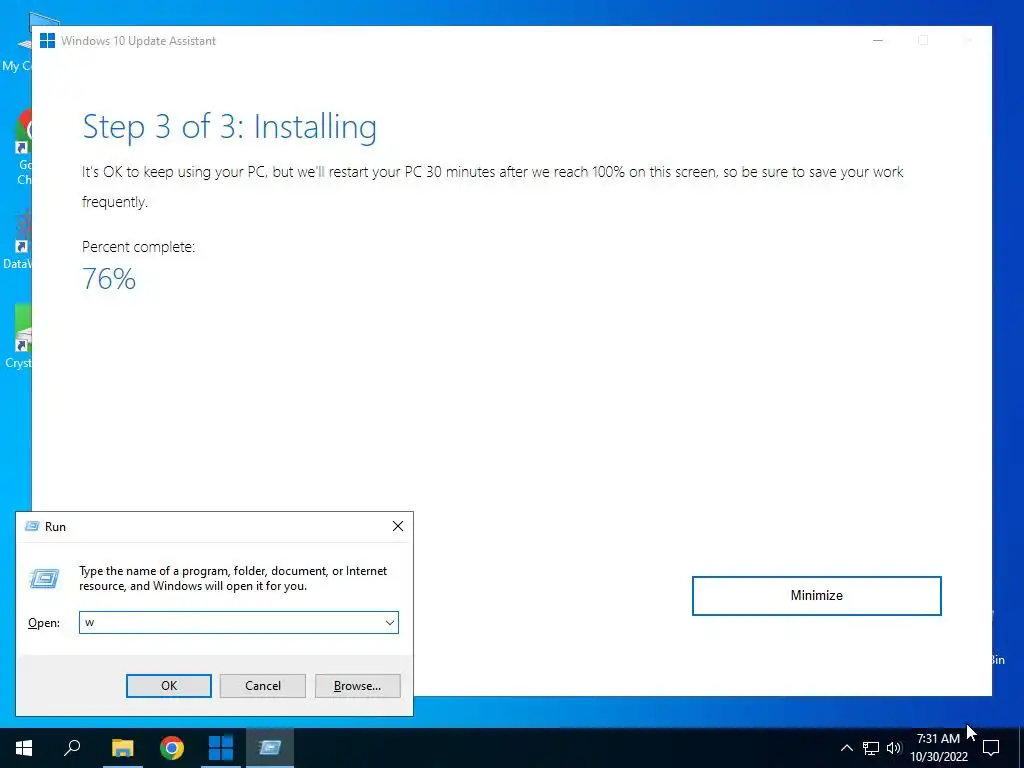Click the 76% percent complete value

[109, 279]
